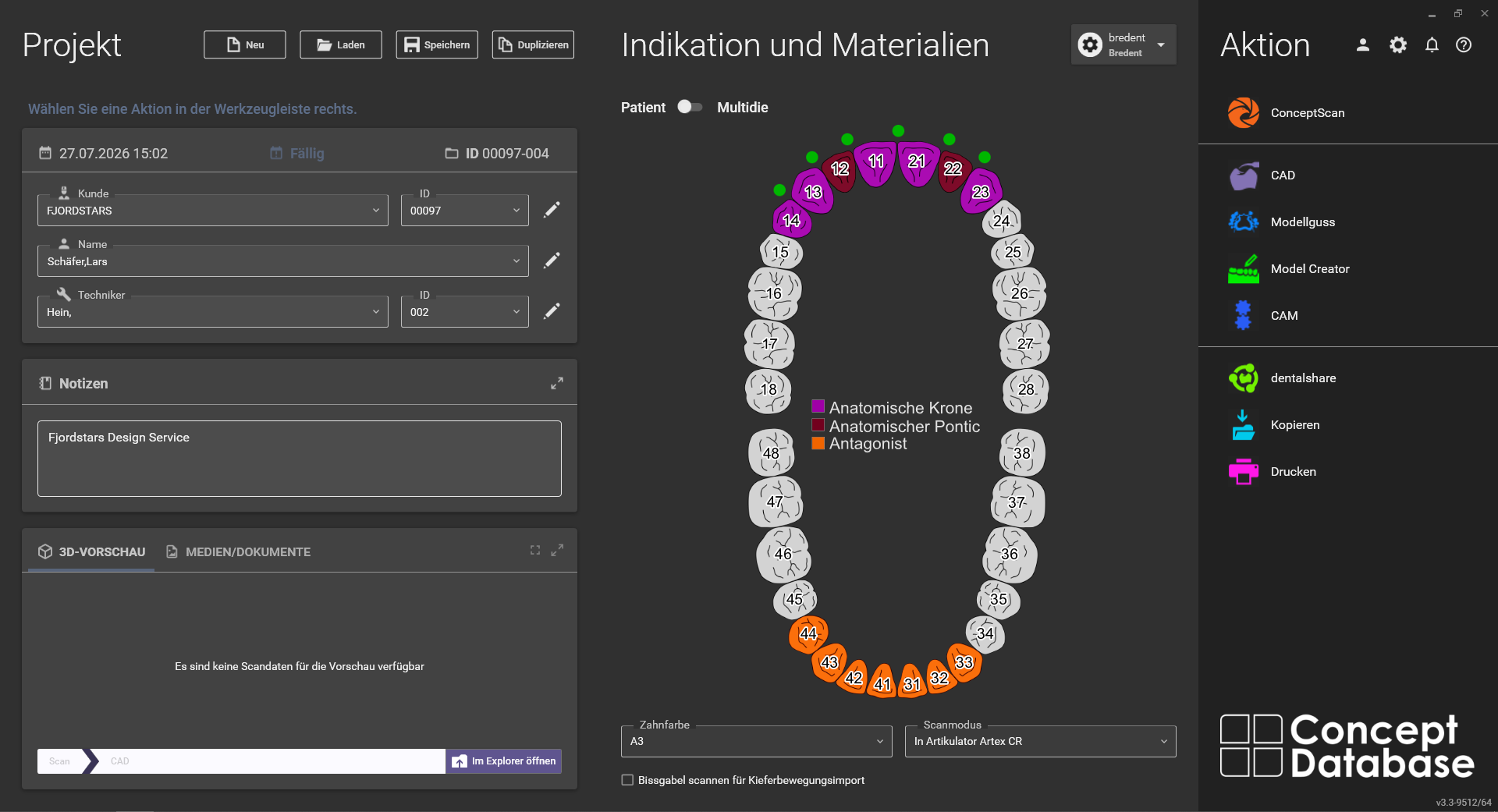Open the help question mark

click(1464, 45)
